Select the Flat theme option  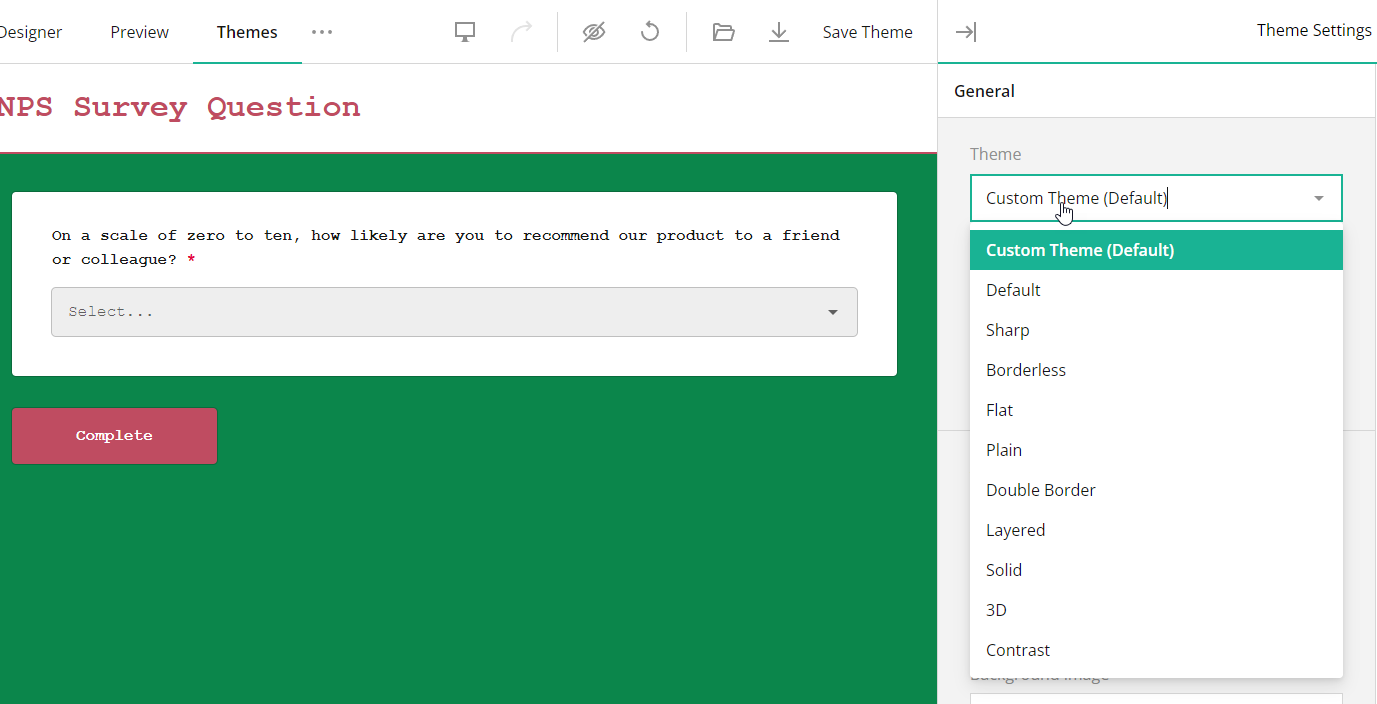click(x=999, y=409)
